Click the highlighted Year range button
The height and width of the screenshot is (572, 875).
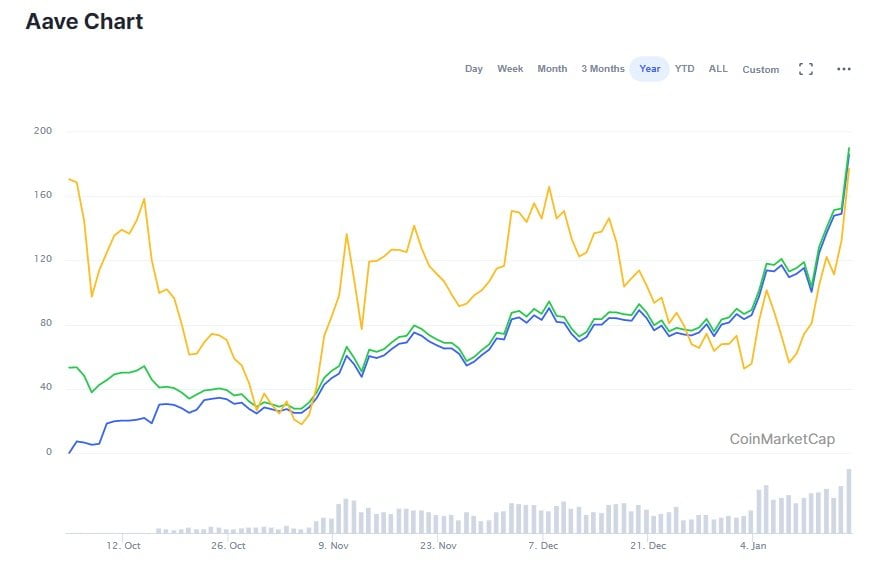tap(649, 69)
